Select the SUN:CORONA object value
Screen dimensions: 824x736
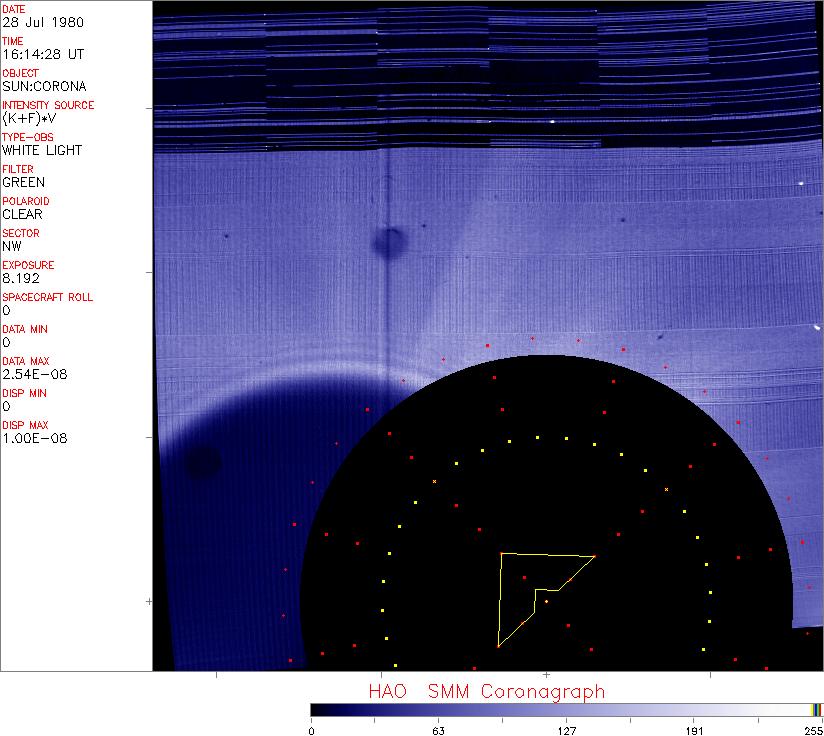(x=44, y=86)
